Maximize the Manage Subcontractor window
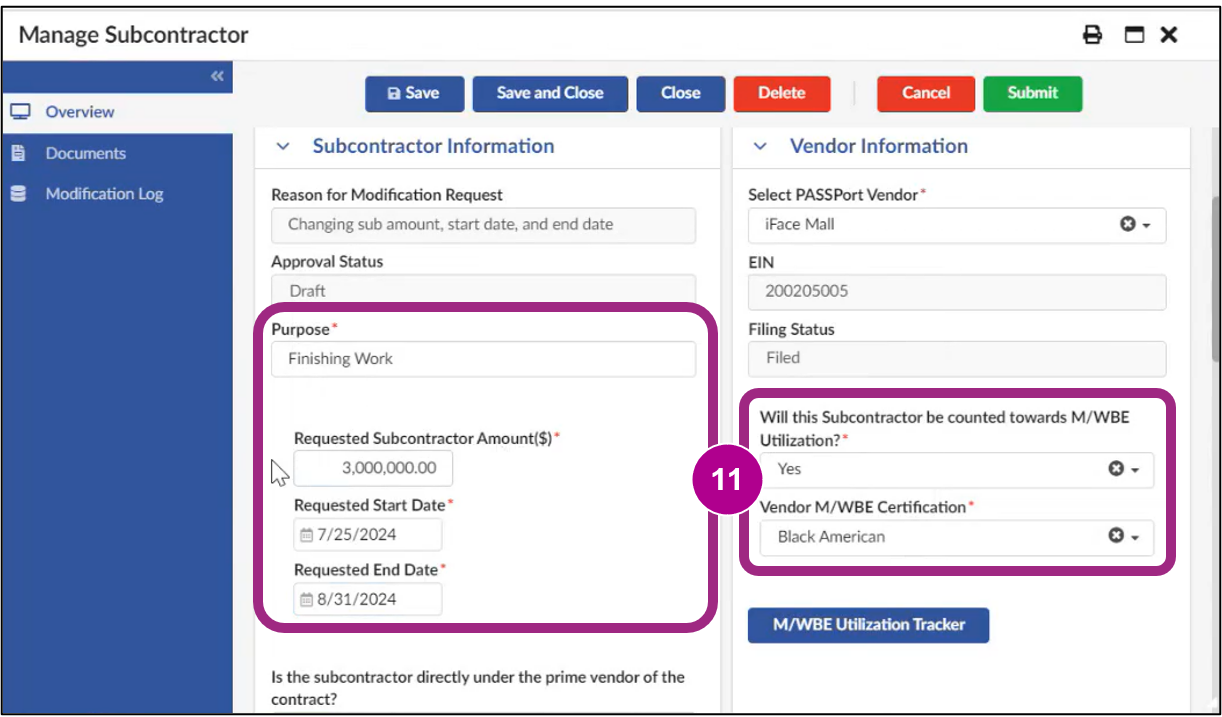Viewport: 1222px width, 717px height. click(1134, 35)
